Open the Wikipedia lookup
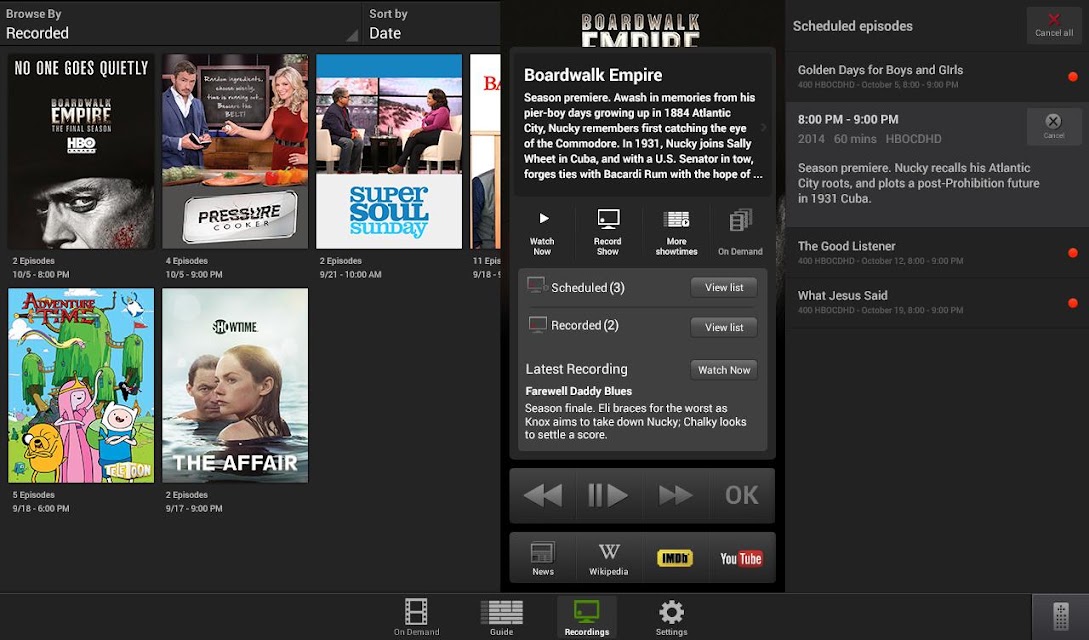The height and width of the screenshot is (640, 1089). click(608, 557)
